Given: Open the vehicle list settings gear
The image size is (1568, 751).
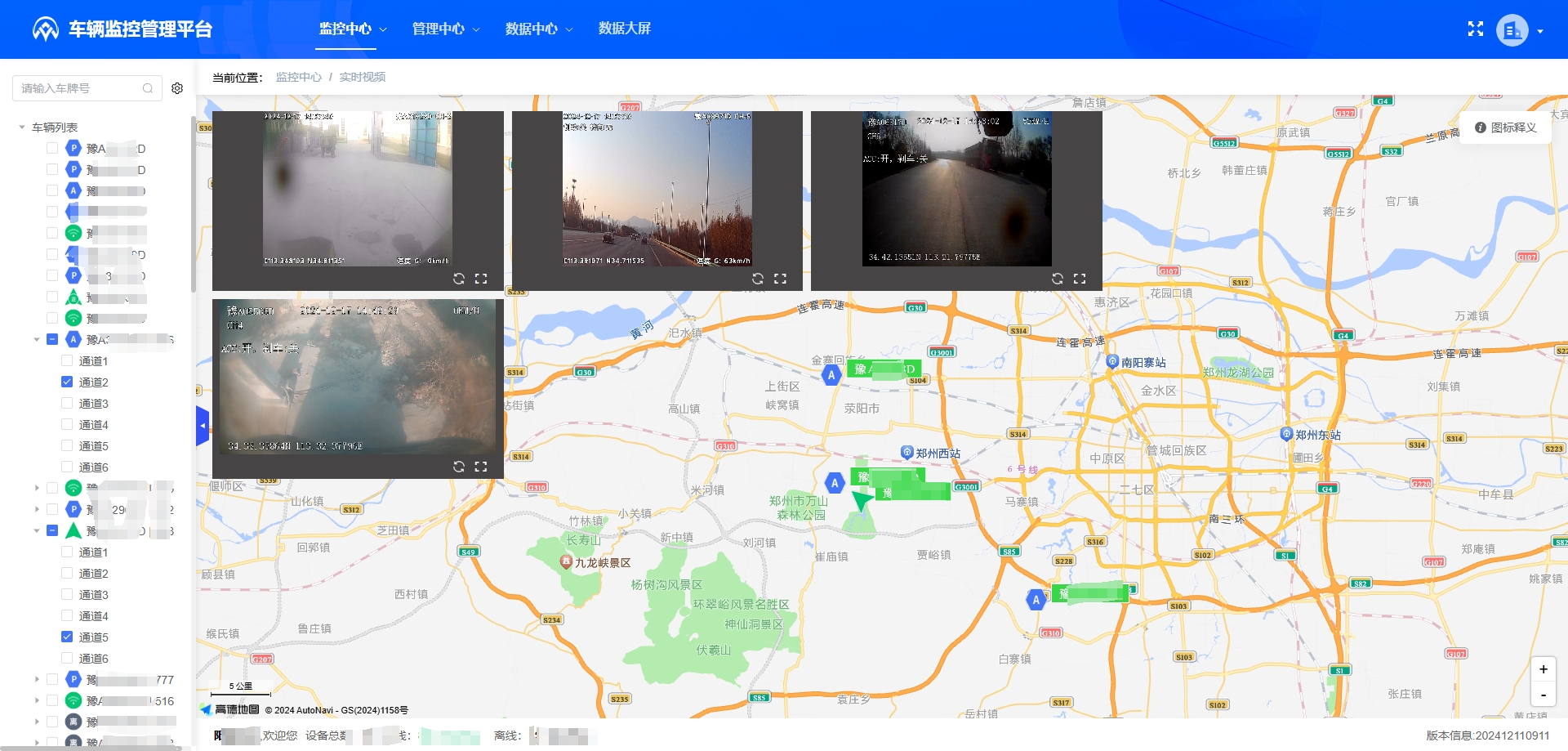Looking at the screenshot, I should click(177, 88).
